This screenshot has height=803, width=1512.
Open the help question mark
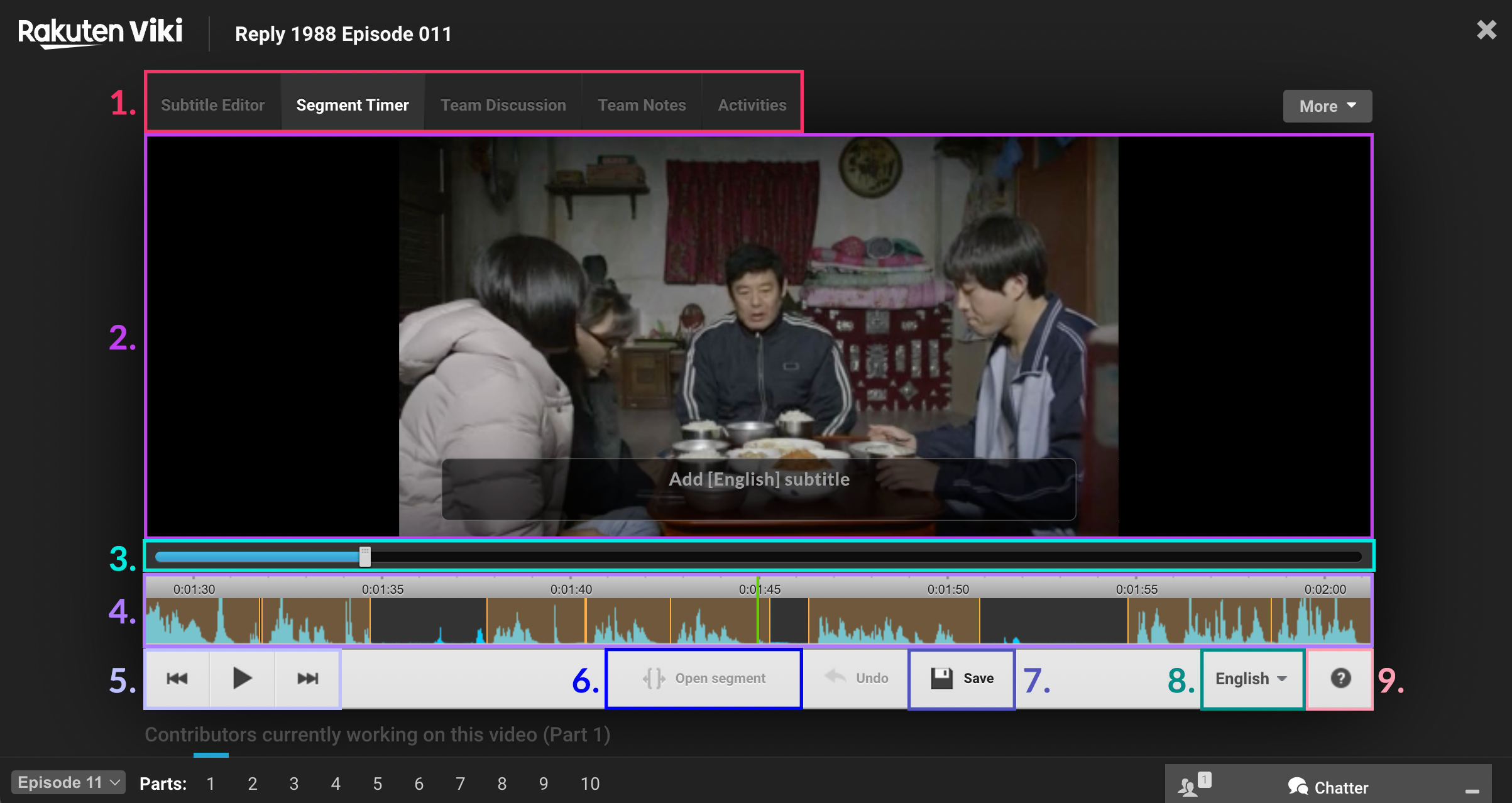[1340, 679]
